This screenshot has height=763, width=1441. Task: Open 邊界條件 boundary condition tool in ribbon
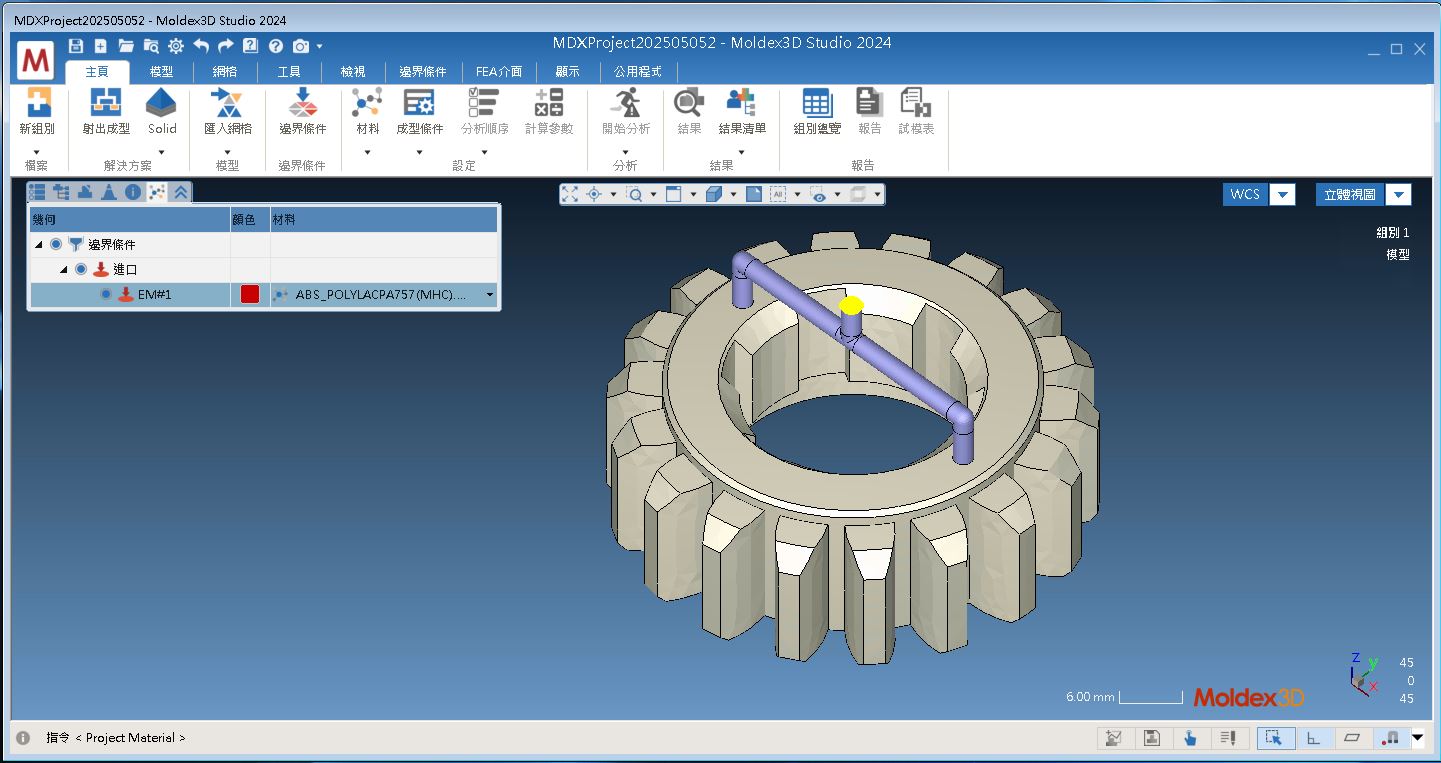pos(302,111)
